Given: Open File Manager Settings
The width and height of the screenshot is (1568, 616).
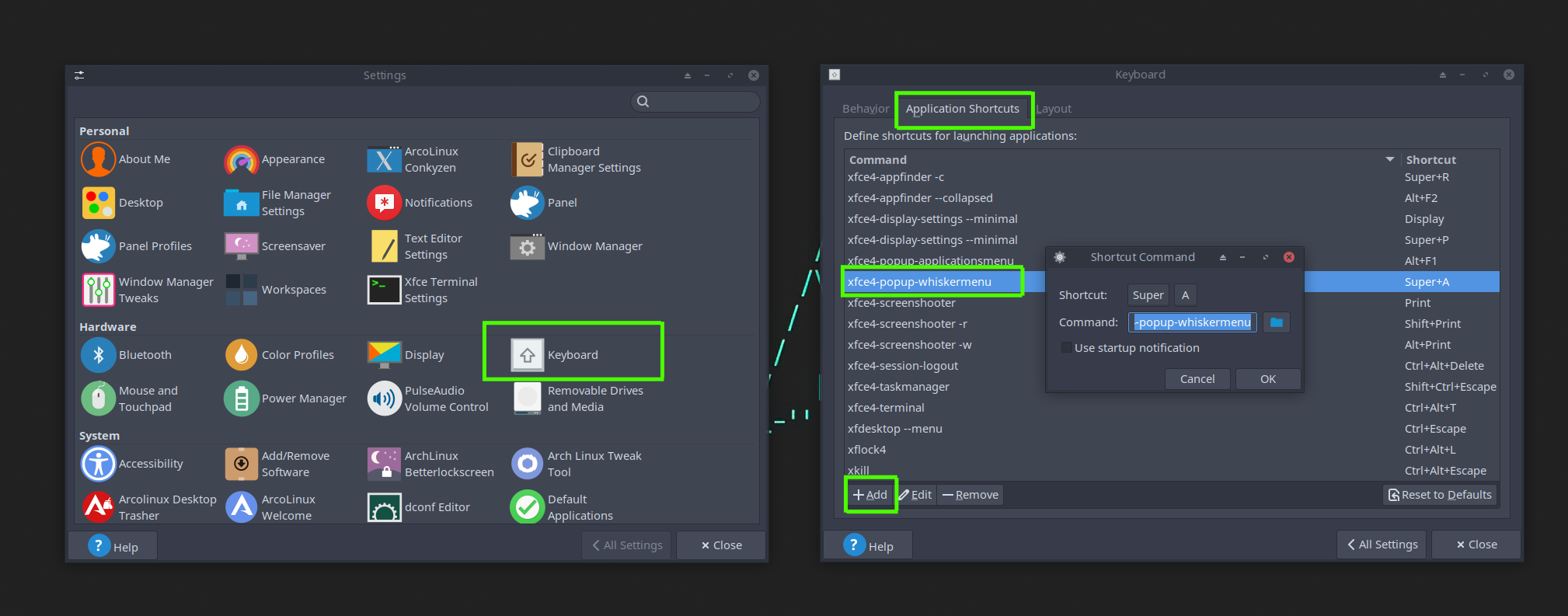Looking at the screenshot, I should [278, 203].
